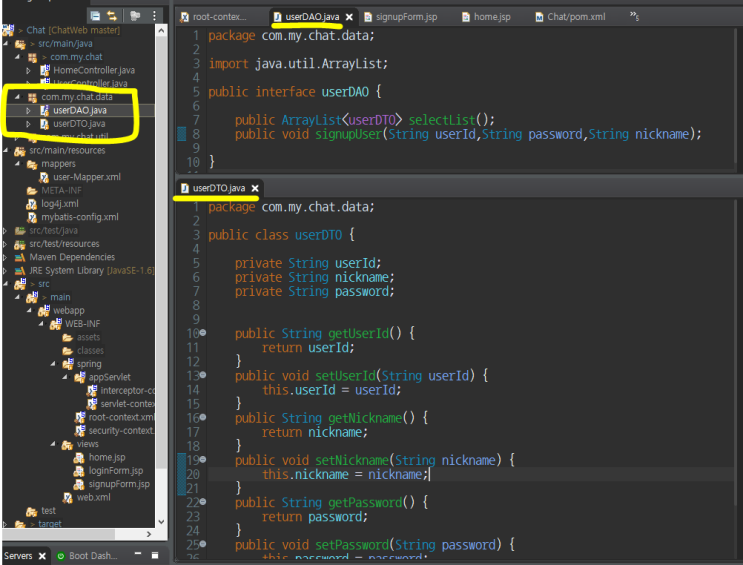Click the WEB-INF folder icon
Screen dimensions: 743x565
(x=56, y=324)
